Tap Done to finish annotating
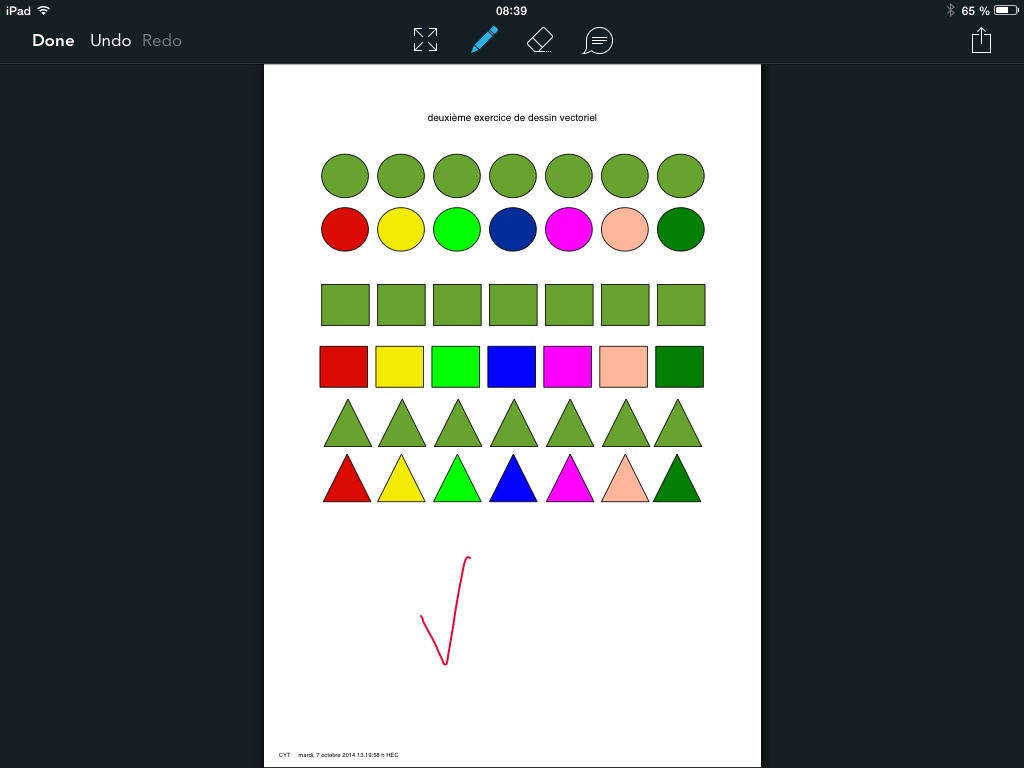 click(53, 40)
